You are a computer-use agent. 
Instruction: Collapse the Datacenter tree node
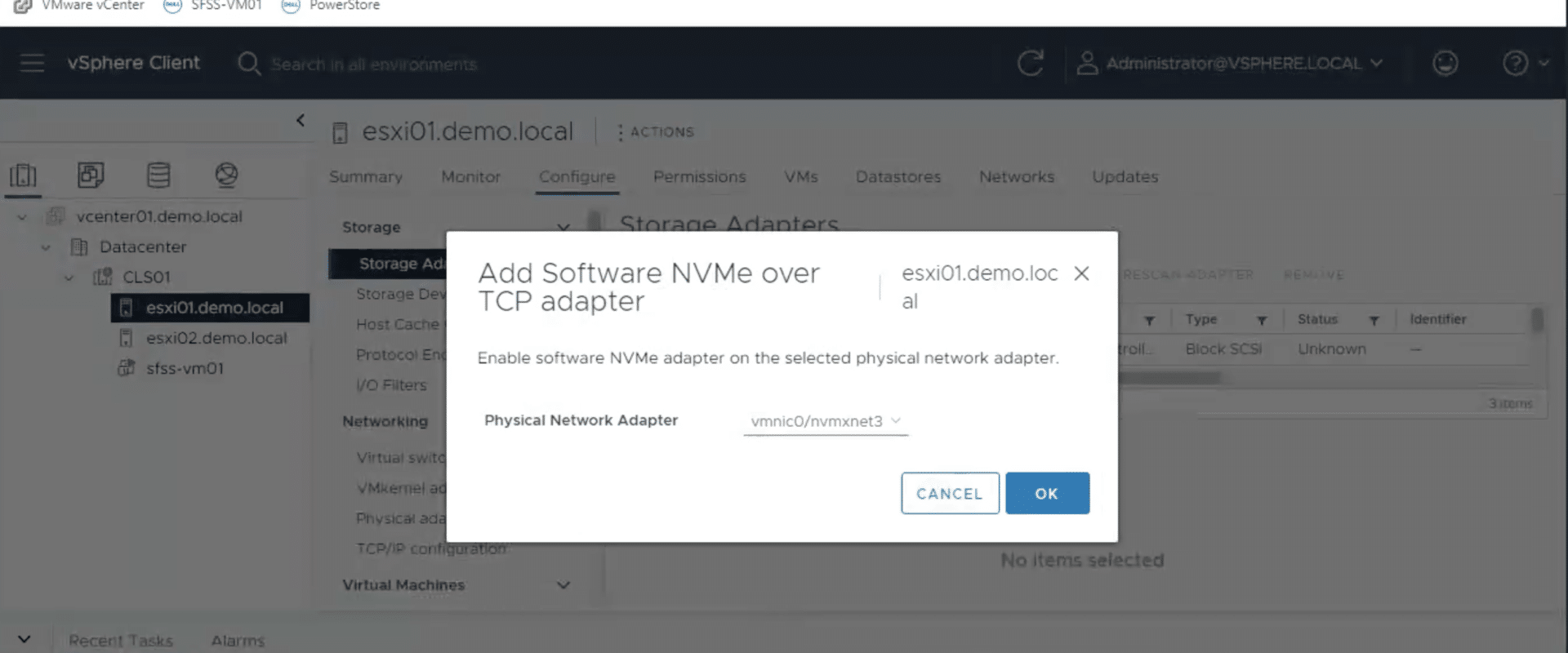(46, 247)
